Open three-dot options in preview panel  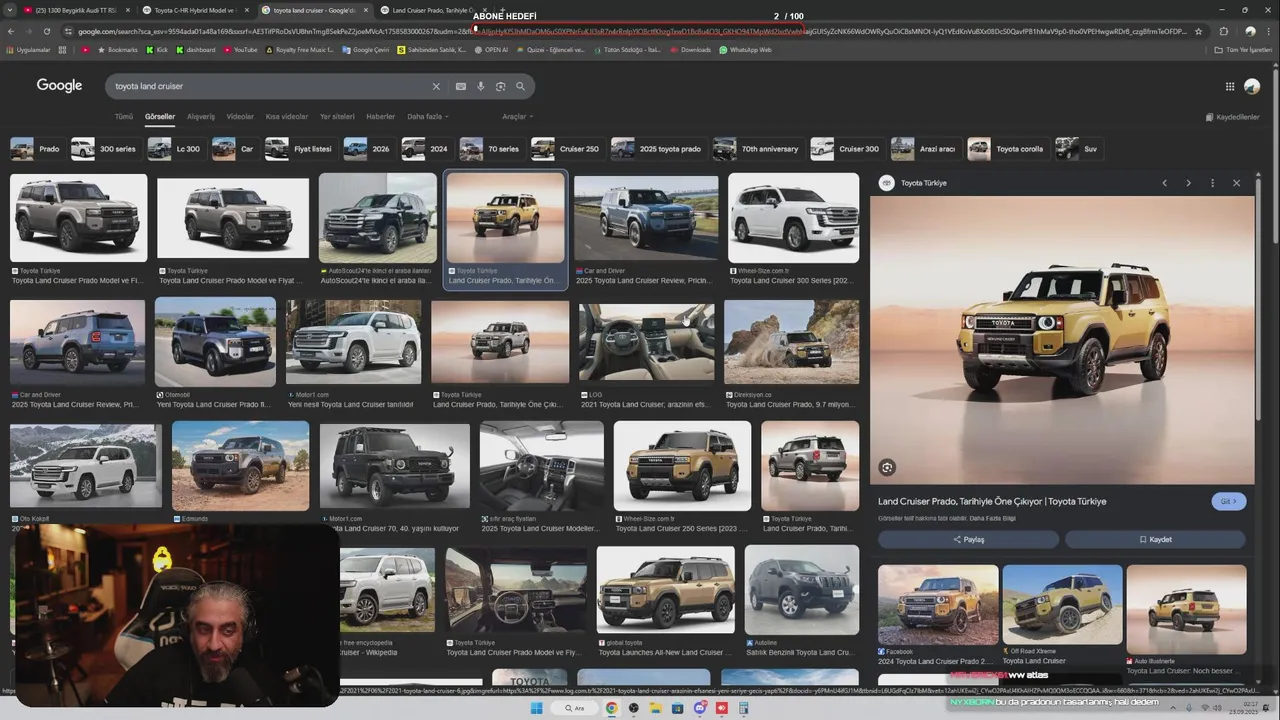click(1212, 183)
